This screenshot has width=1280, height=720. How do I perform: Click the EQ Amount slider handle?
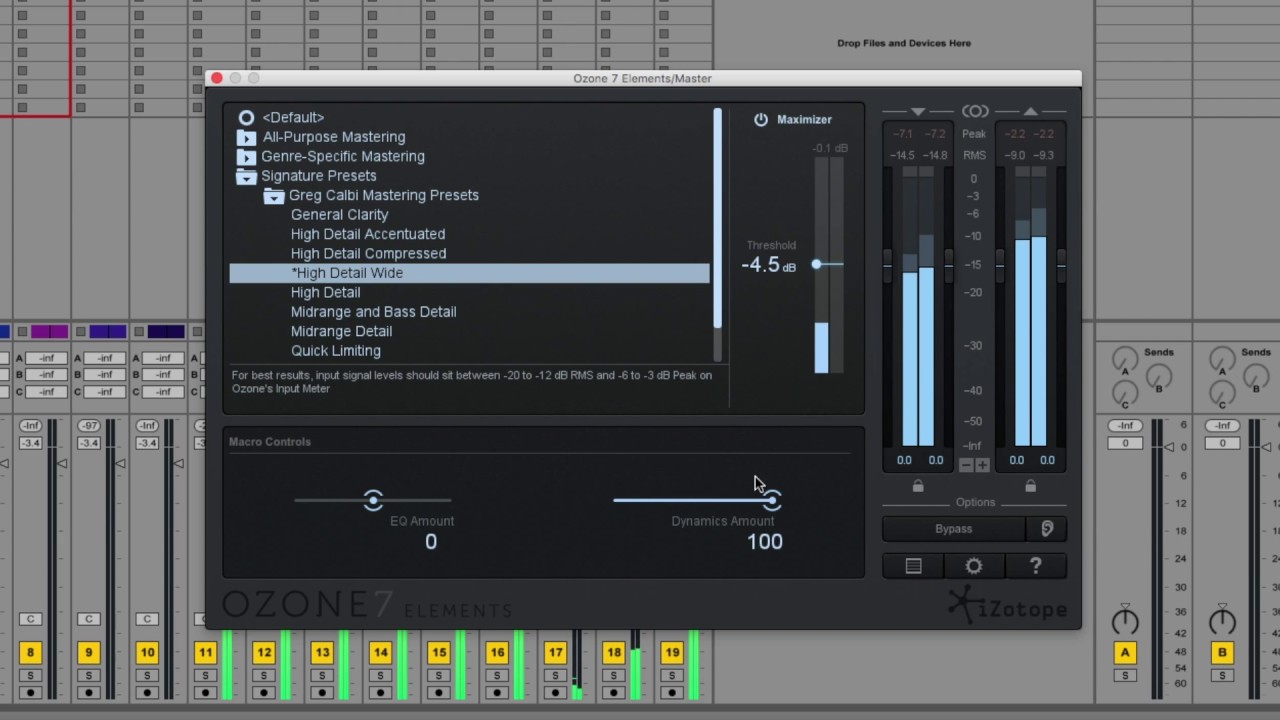373,500
